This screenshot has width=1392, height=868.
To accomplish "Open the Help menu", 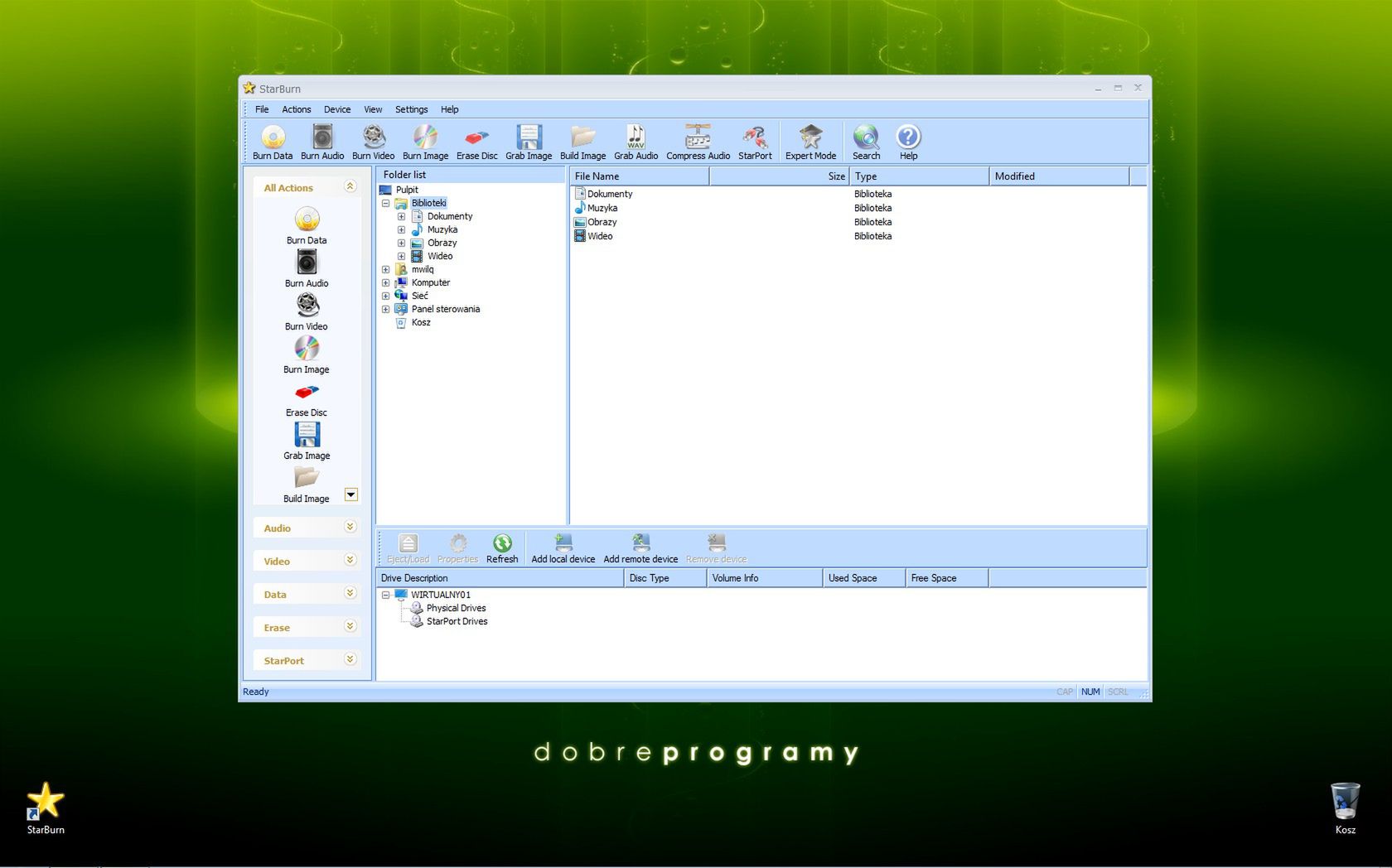I will (449, 109).
